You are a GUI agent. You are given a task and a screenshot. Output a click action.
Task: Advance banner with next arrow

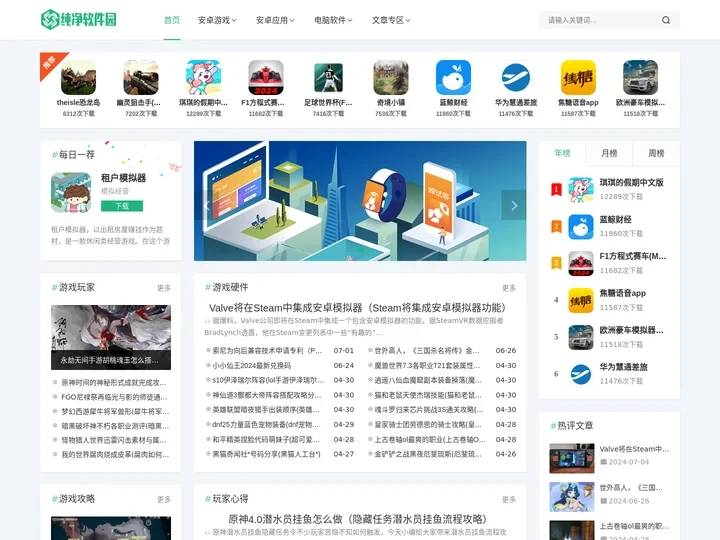click(x=514, y=205)
